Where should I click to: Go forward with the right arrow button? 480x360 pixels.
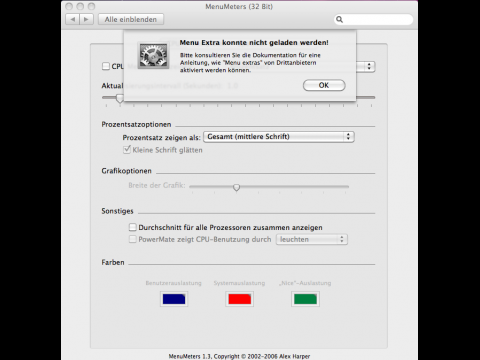coord(86,19)
